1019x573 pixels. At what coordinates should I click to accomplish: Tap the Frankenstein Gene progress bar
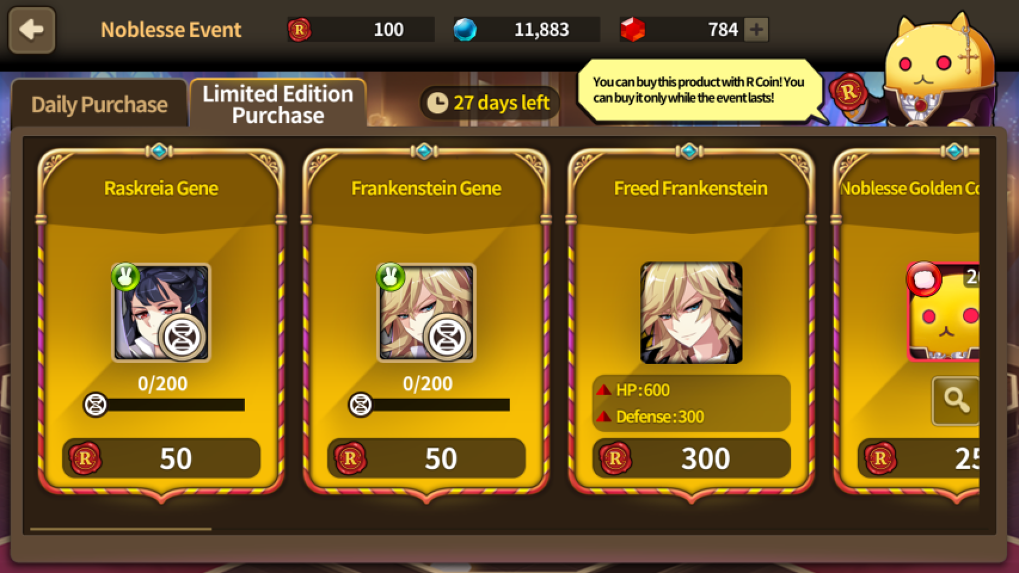(x=430, y=405)
